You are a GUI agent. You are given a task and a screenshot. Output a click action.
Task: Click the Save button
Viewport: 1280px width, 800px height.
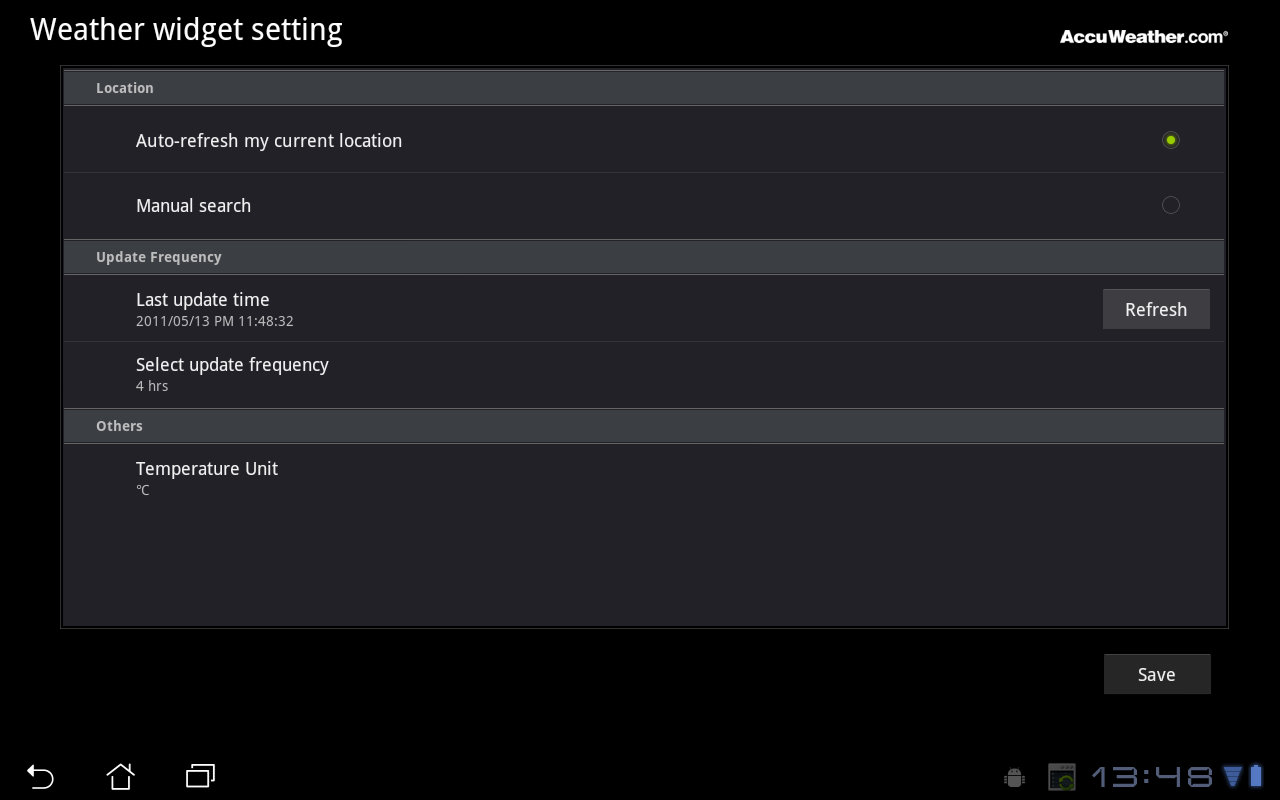(1157, 674)
